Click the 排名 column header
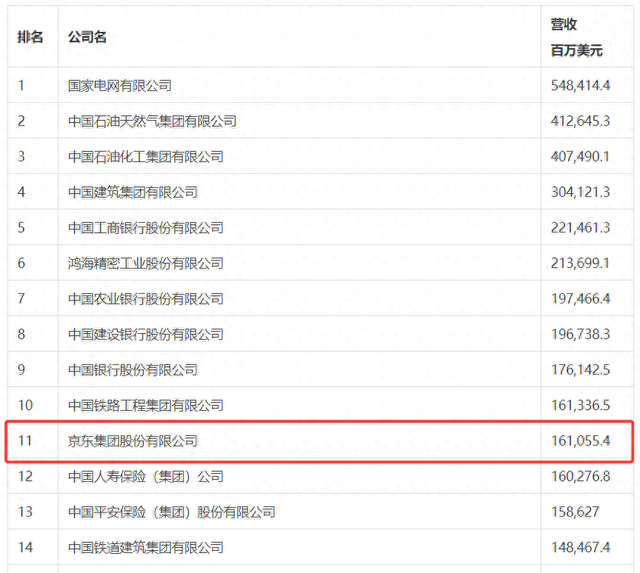Viewport: 640px width, 573px height. (30, 37)
